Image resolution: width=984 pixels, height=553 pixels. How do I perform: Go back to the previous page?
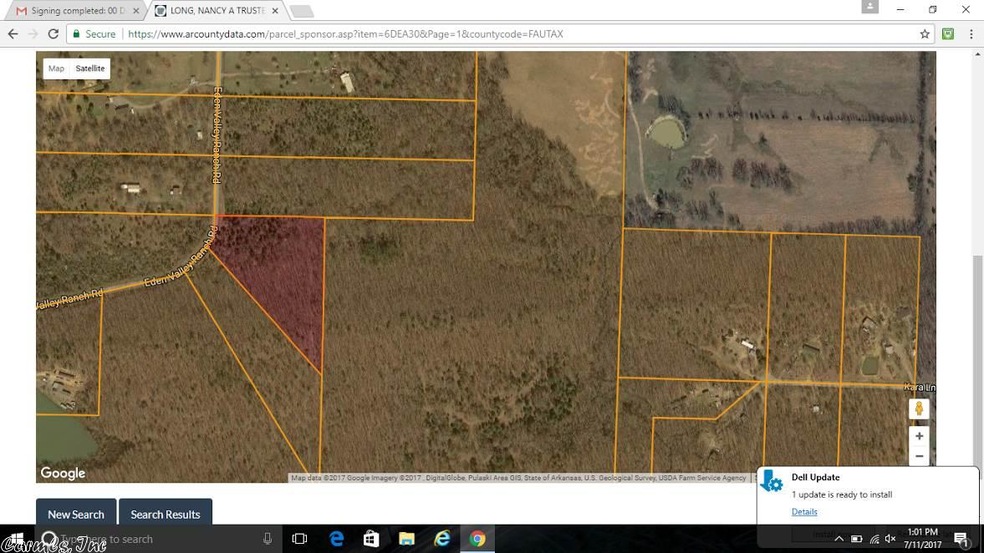click(13, 34)
